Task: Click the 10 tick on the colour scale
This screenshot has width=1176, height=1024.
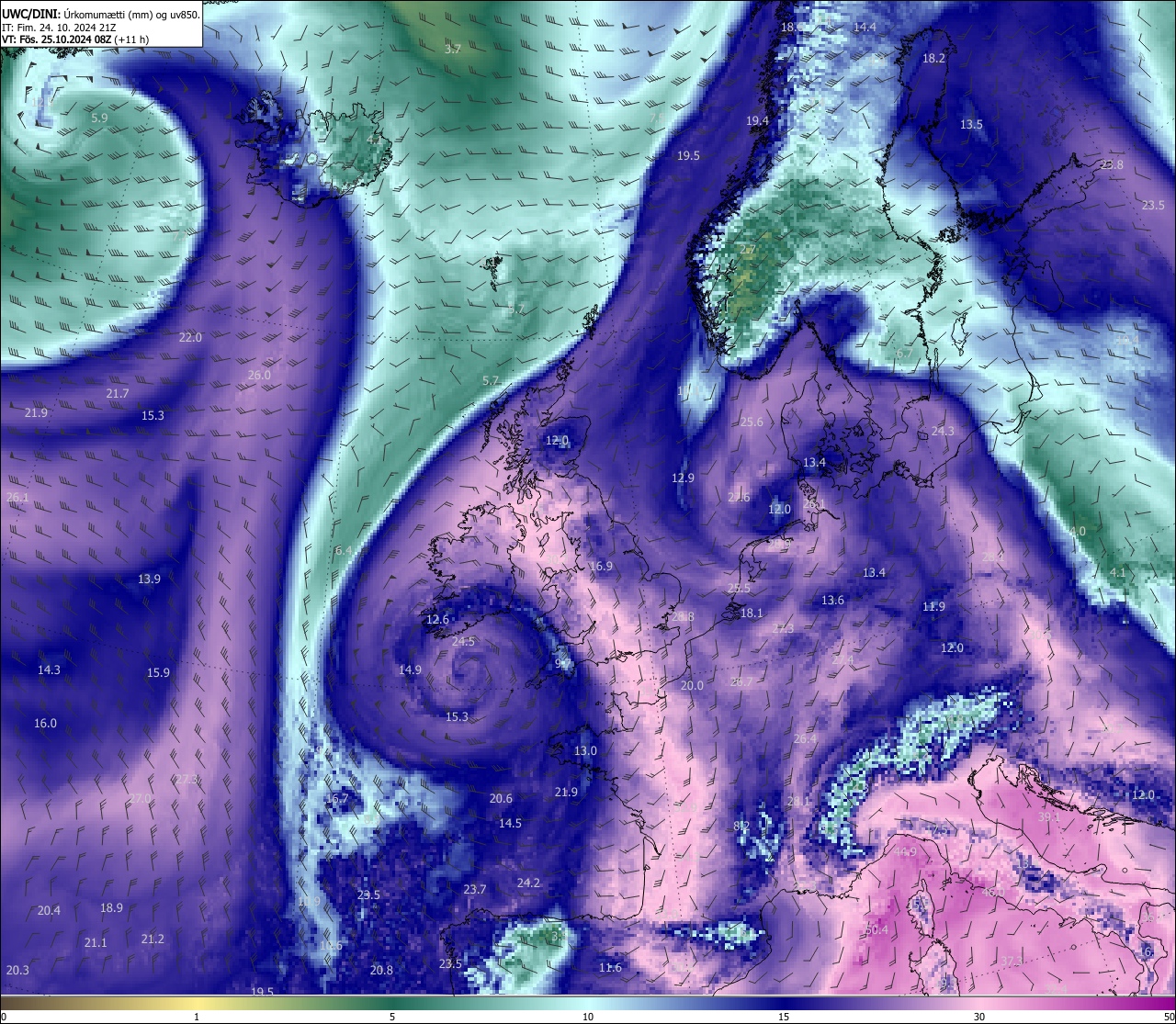Action: (588, 1017)
